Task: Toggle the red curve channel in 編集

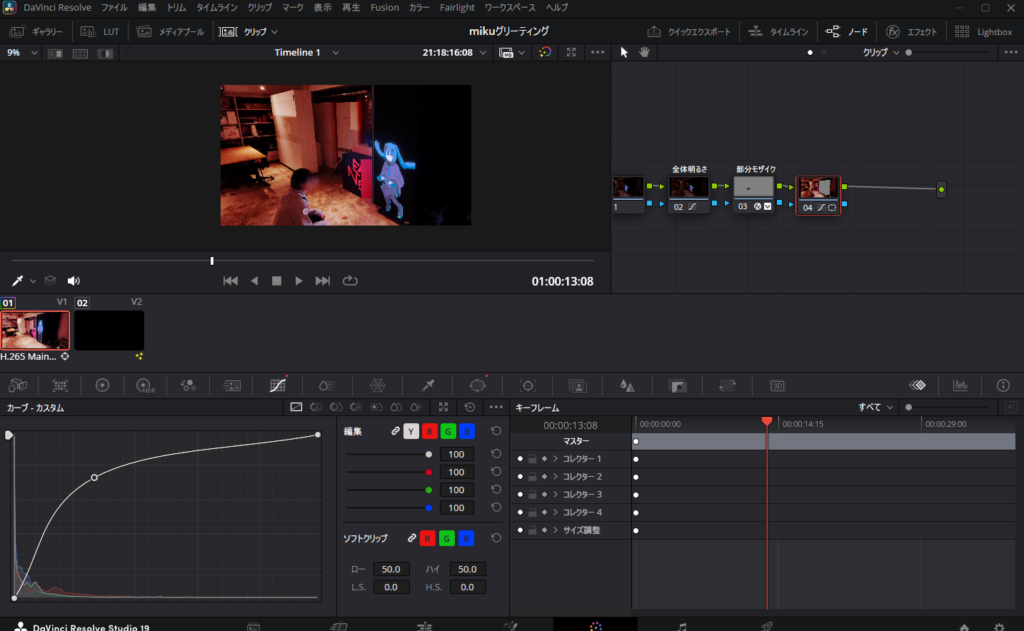Action: 429,431
